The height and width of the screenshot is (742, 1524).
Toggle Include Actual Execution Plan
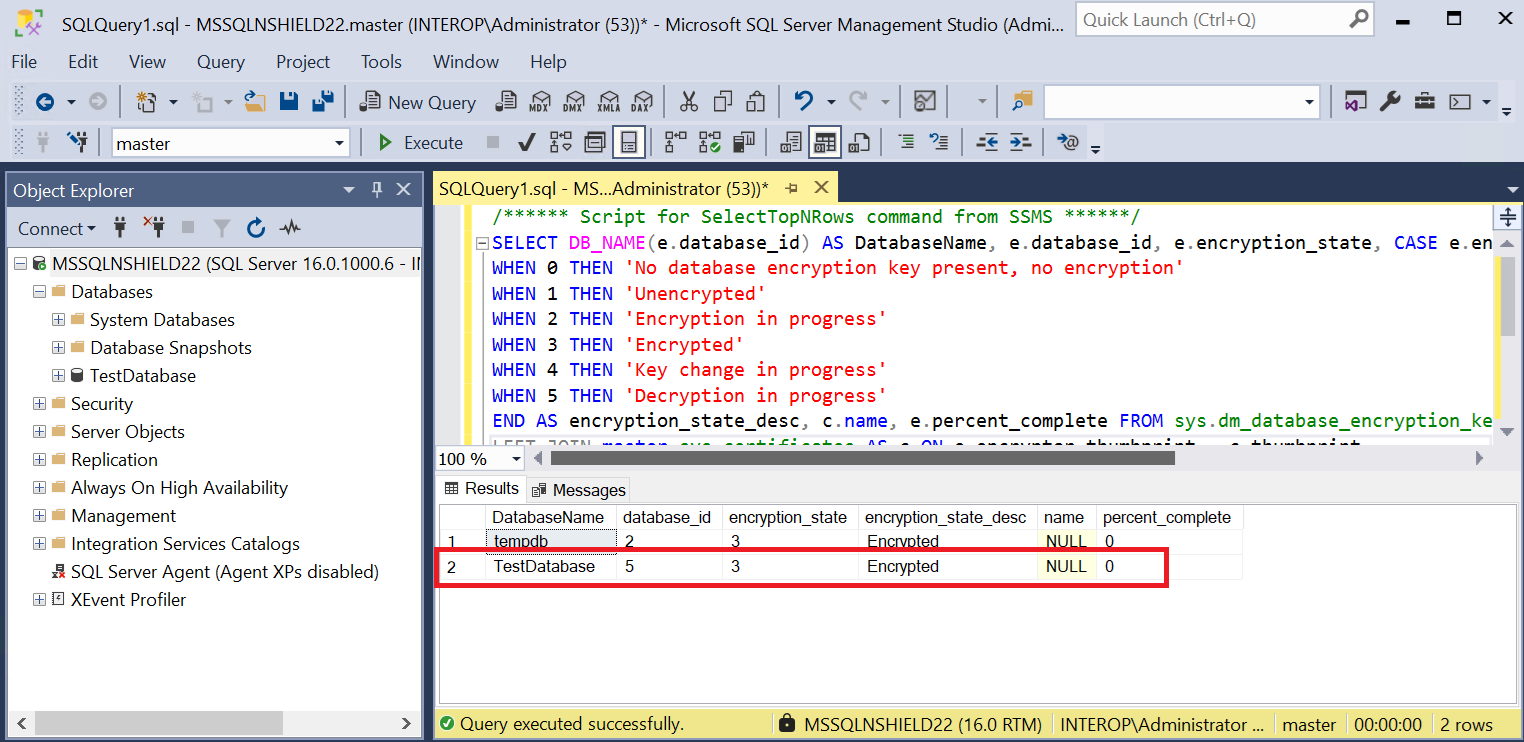677,143
